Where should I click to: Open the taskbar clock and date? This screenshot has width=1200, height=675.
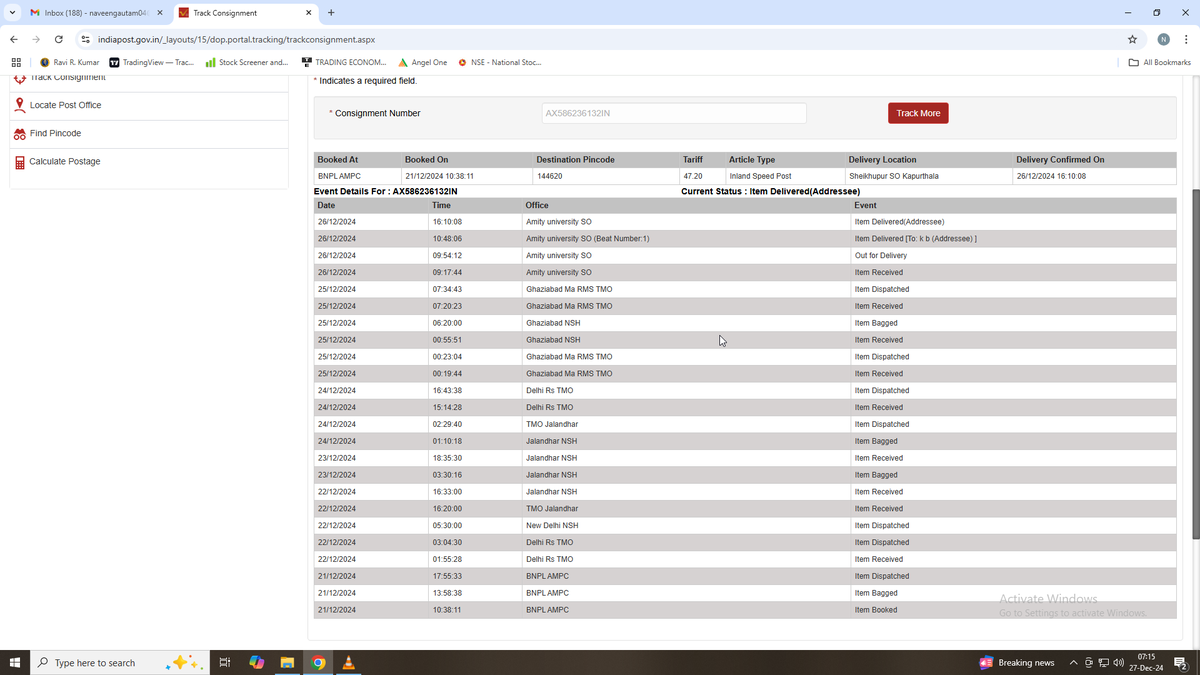1146,663
